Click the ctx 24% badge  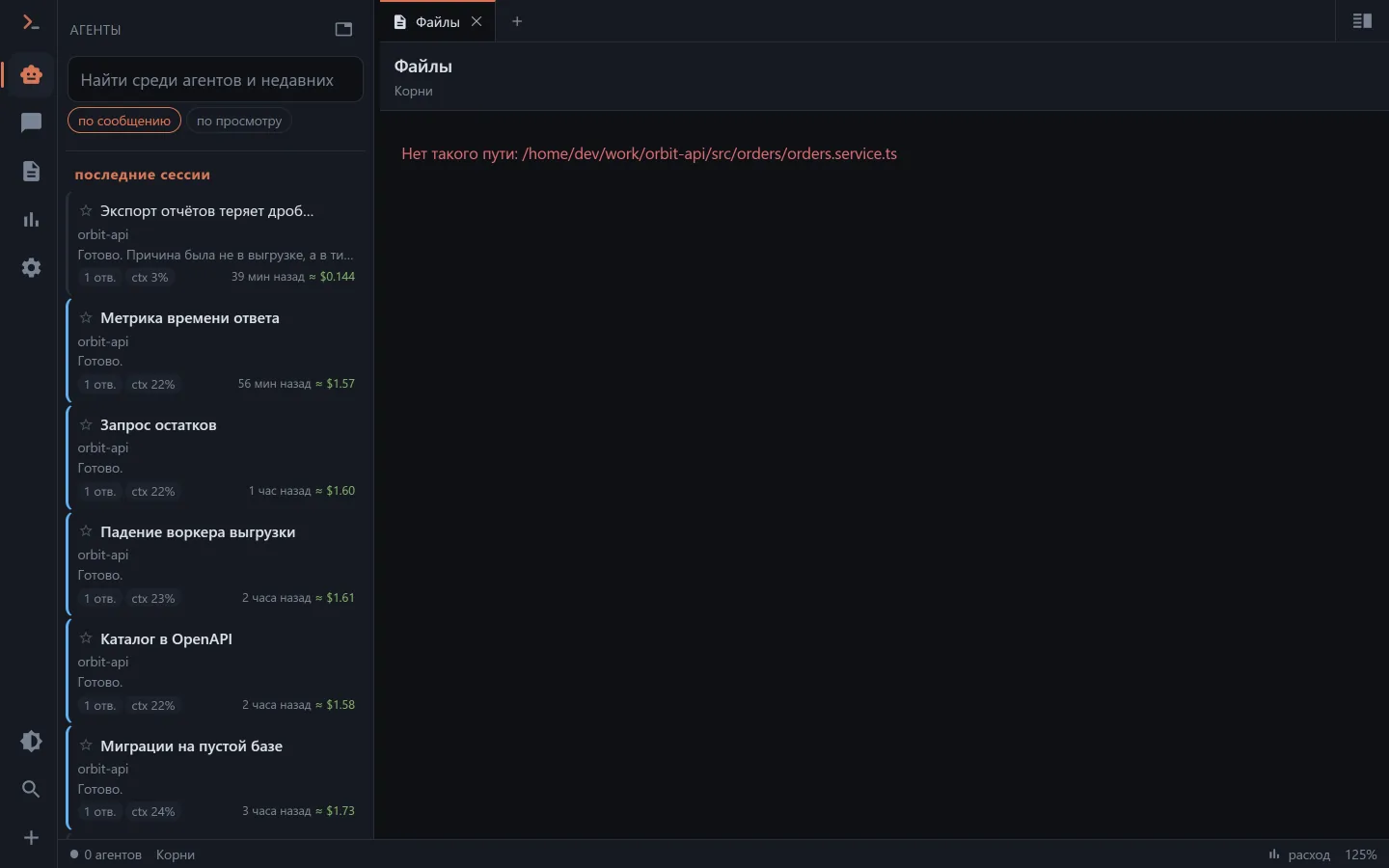[153, 812]
